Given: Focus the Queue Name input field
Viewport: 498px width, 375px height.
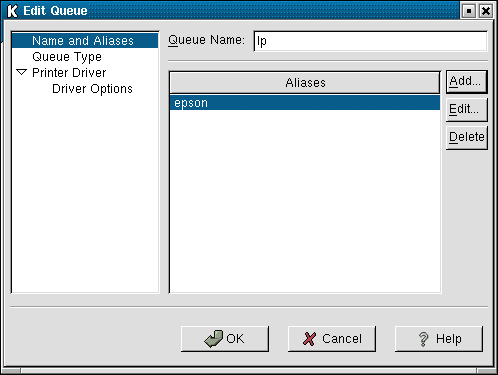Looking at the screenshot, I should (x=370, y=41).
